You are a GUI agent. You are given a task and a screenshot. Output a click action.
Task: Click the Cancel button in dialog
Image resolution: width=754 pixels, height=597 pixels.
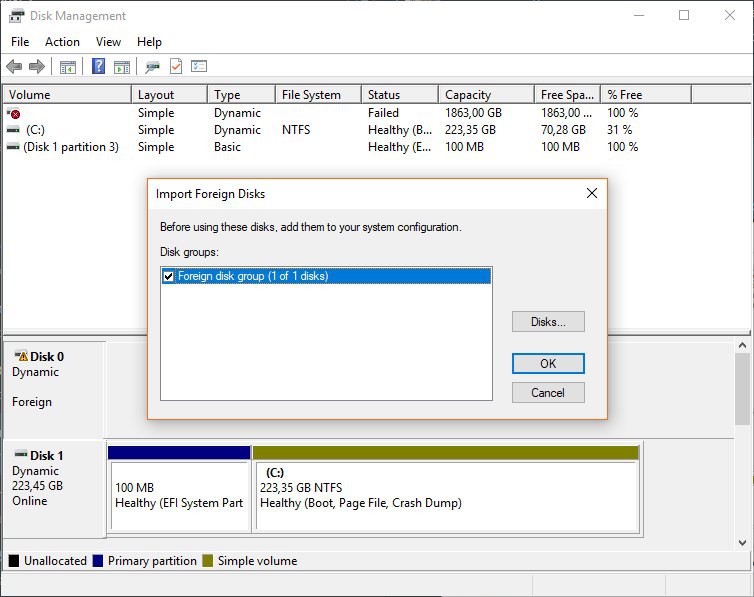(548, 393)
